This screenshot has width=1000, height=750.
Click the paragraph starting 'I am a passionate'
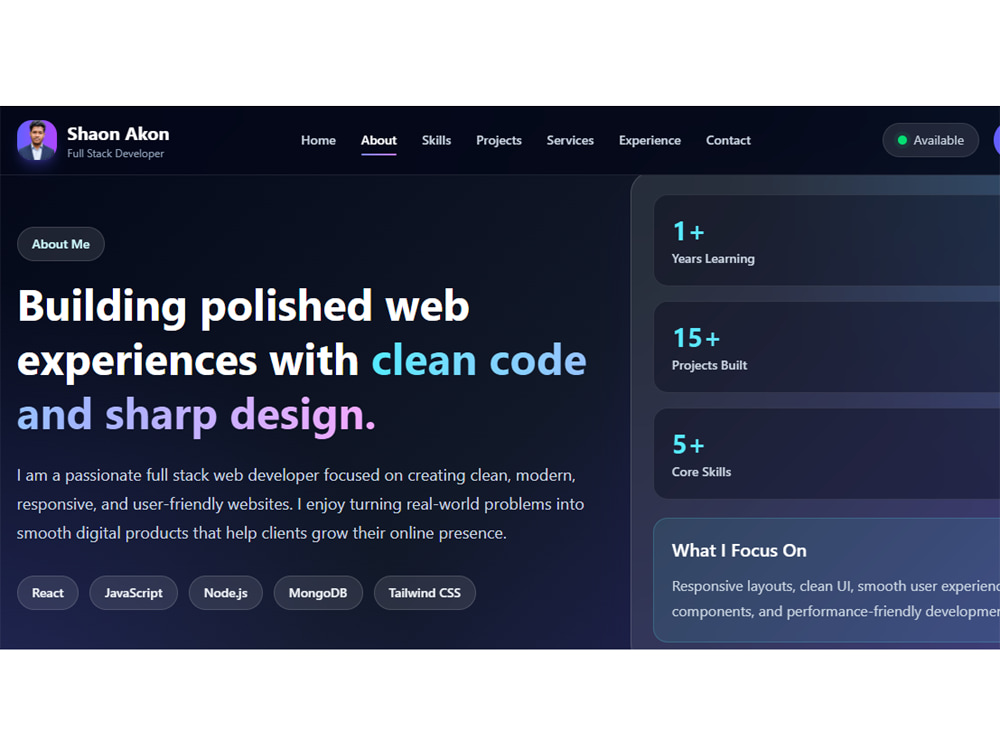(300, 504)
